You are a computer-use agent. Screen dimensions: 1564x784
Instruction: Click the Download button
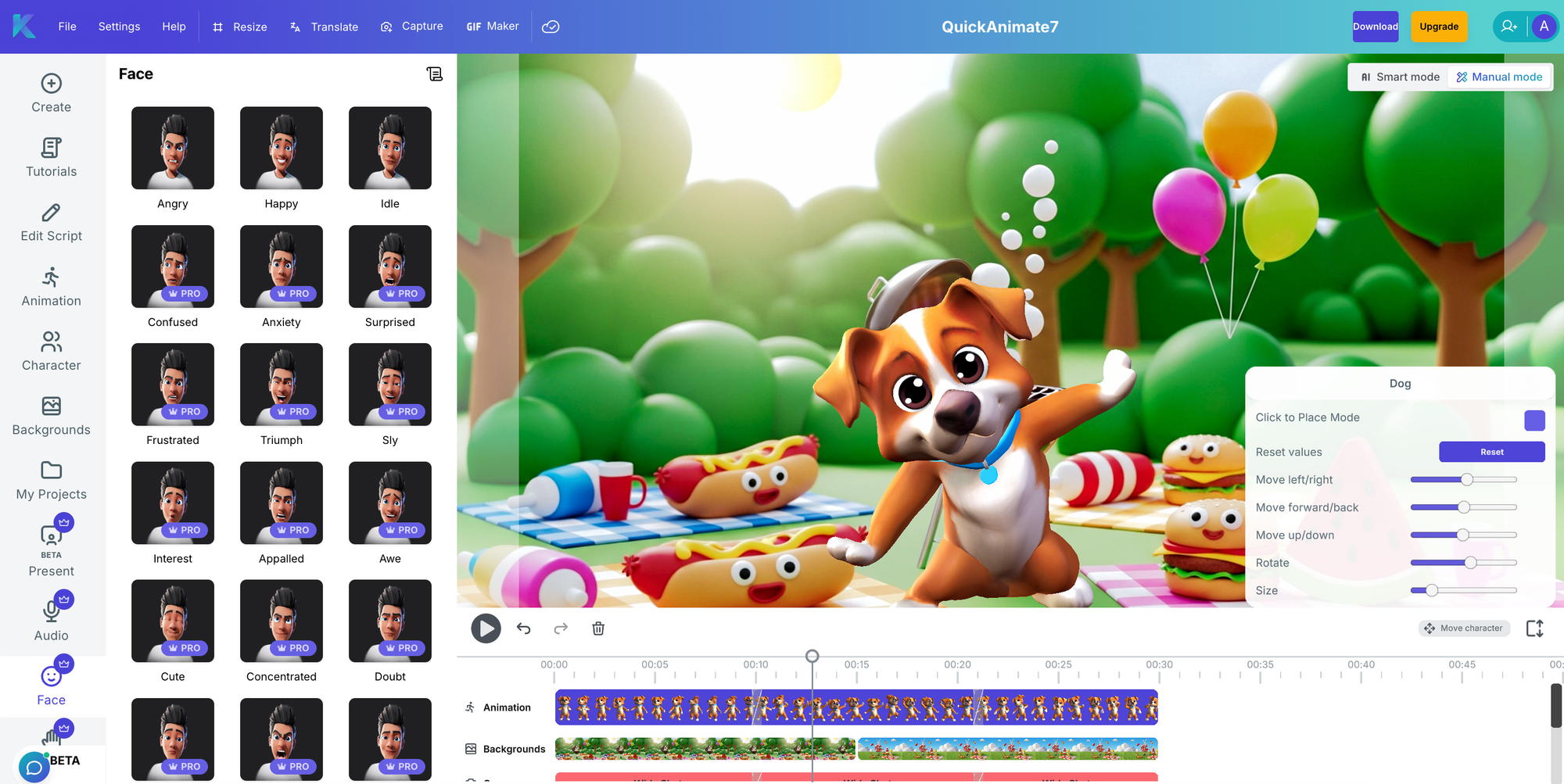[x=1375, y=26]
